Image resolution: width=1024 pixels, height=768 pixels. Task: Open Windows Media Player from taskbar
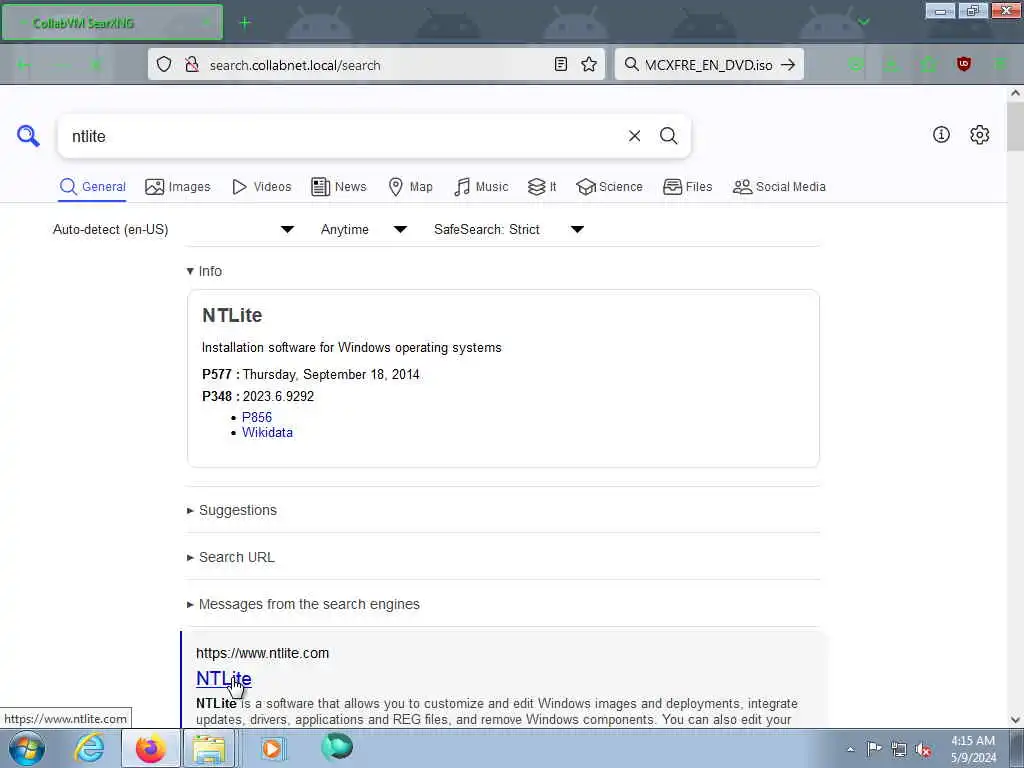(272, 748)
